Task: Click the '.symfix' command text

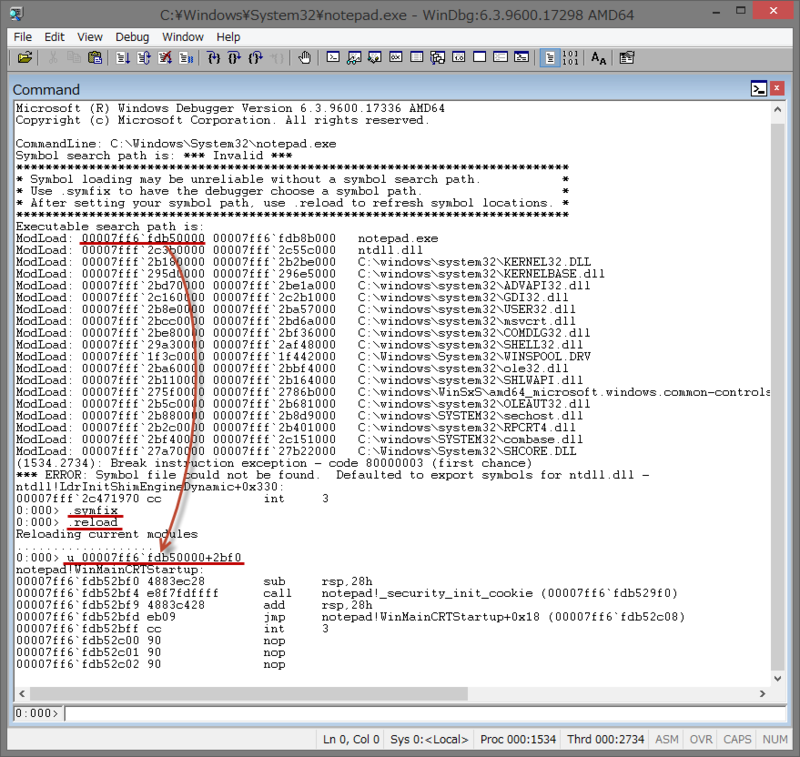Action: click(92, 510)
